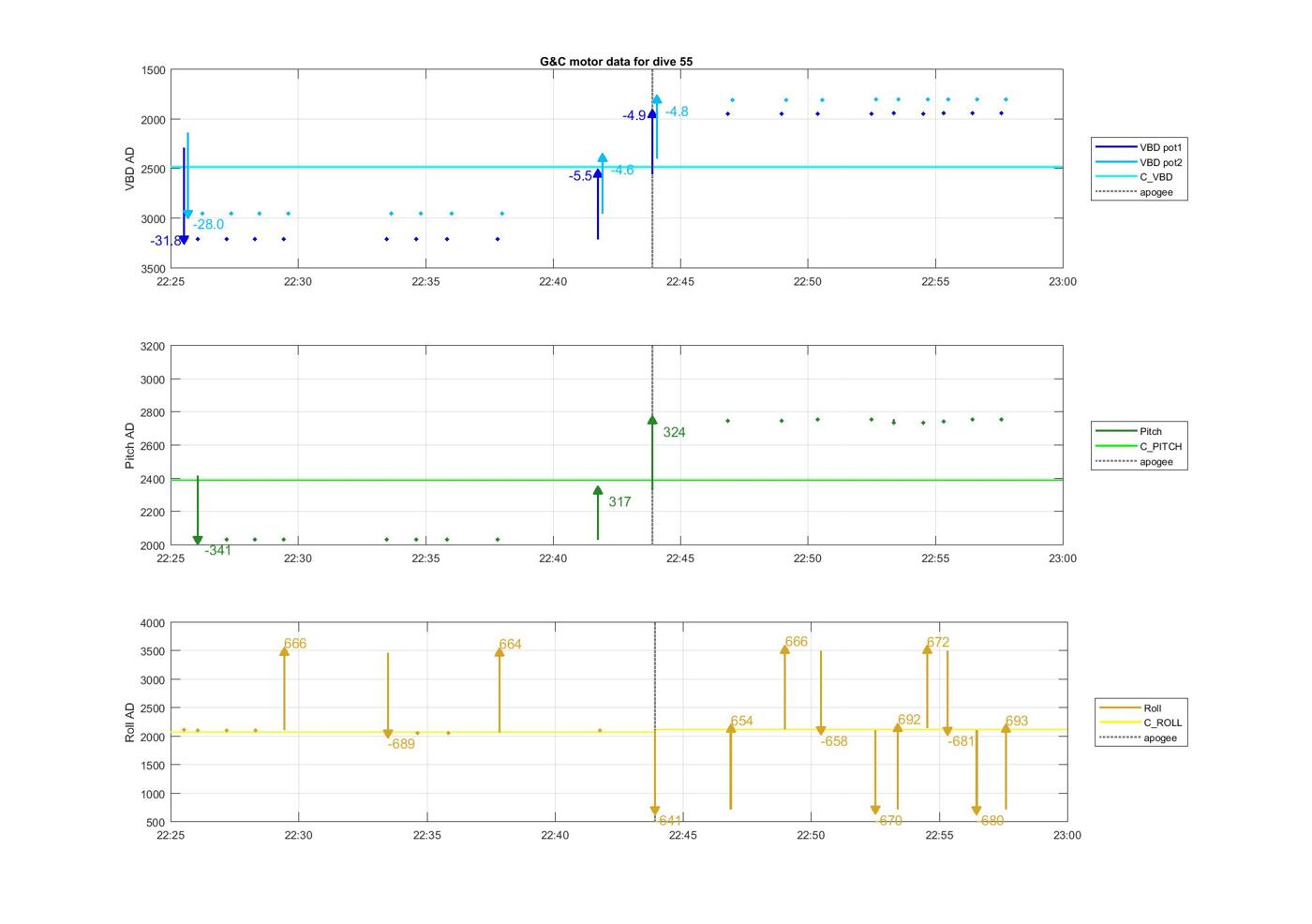Click the 'Roll AD' y-axis label
Viewport: 1312px width, 924px height.
[x=130, y=723]
